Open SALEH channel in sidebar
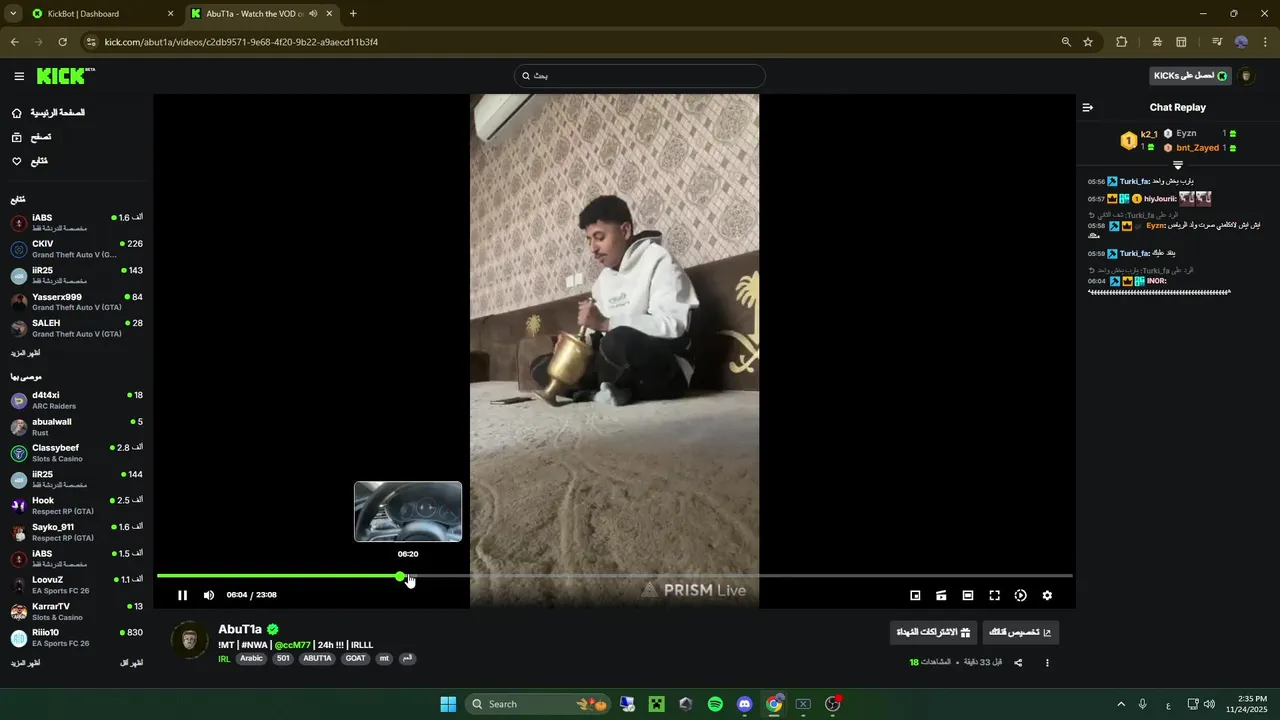This screenshot has width=1280, height=720. click(76, 328)
